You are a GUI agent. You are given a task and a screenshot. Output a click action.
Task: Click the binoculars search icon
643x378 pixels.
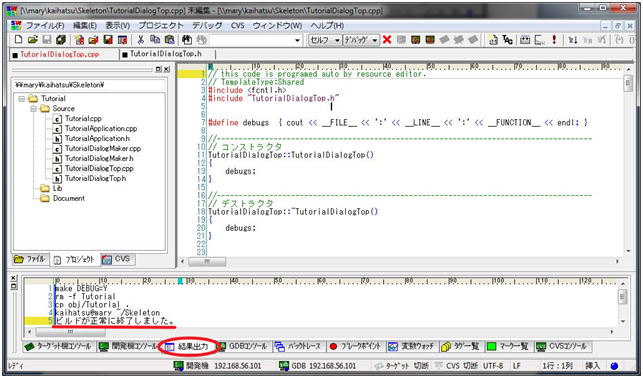point(187,40)
